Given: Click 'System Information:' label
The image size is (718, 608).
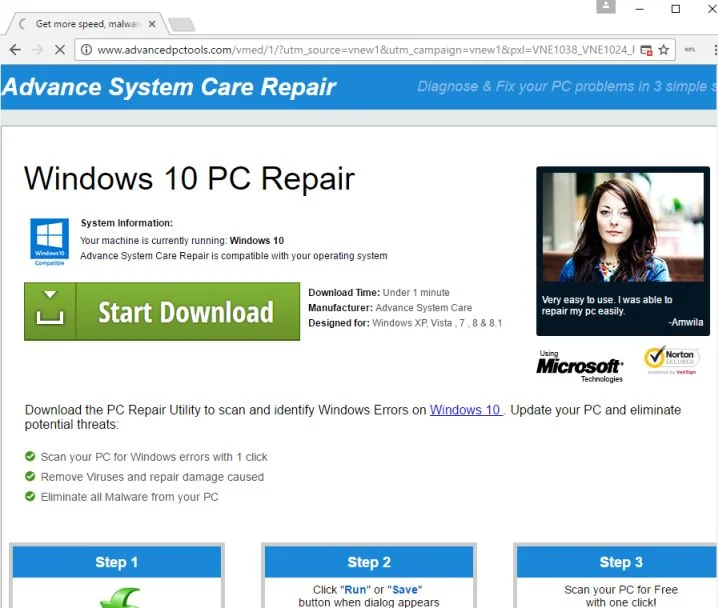Looking at the screenshot, I should (x=127, y=223).
